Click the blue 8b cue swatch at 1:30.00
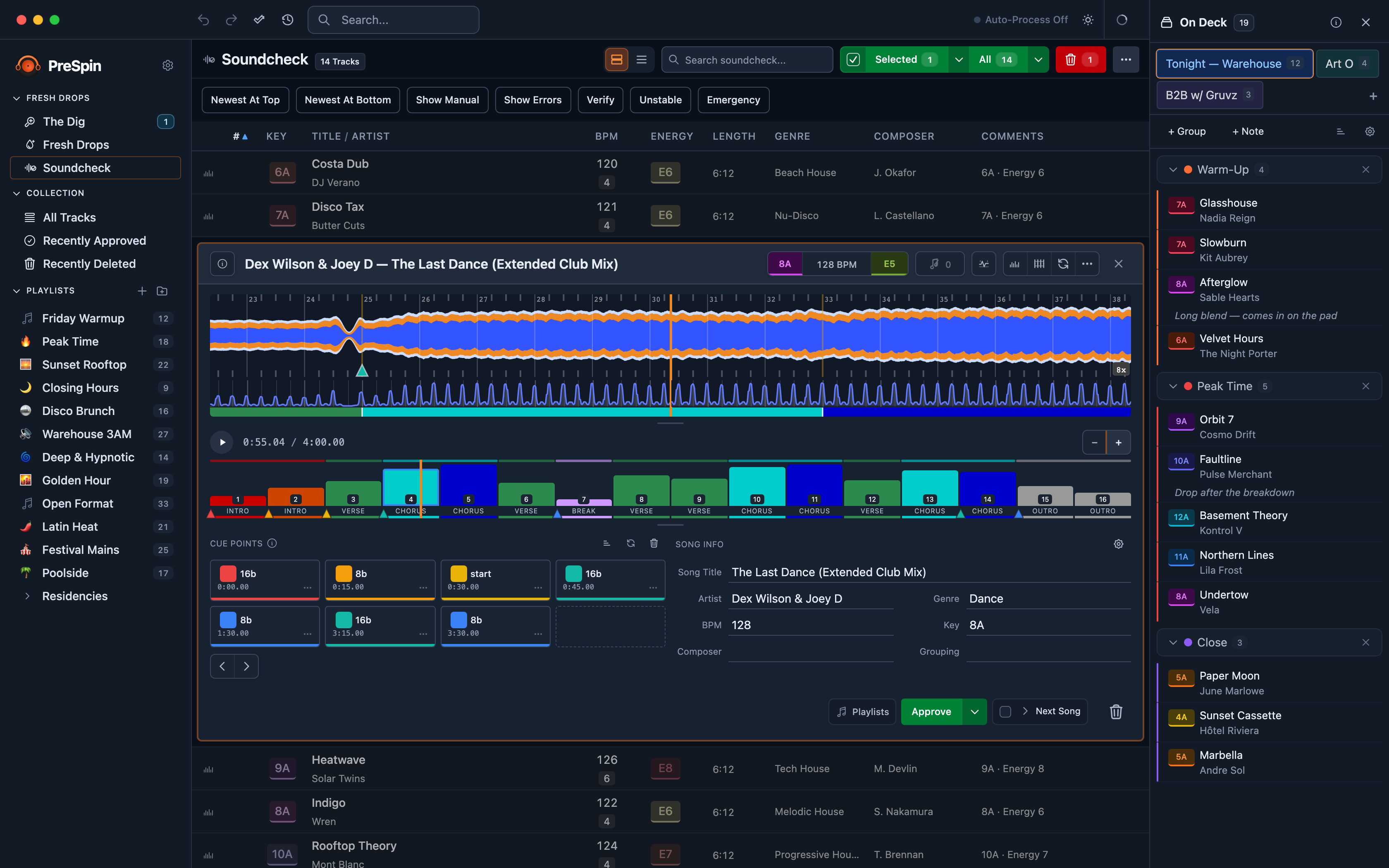Image resolution: width=1389 pixels, height=868 pixels. pos(228,620)
